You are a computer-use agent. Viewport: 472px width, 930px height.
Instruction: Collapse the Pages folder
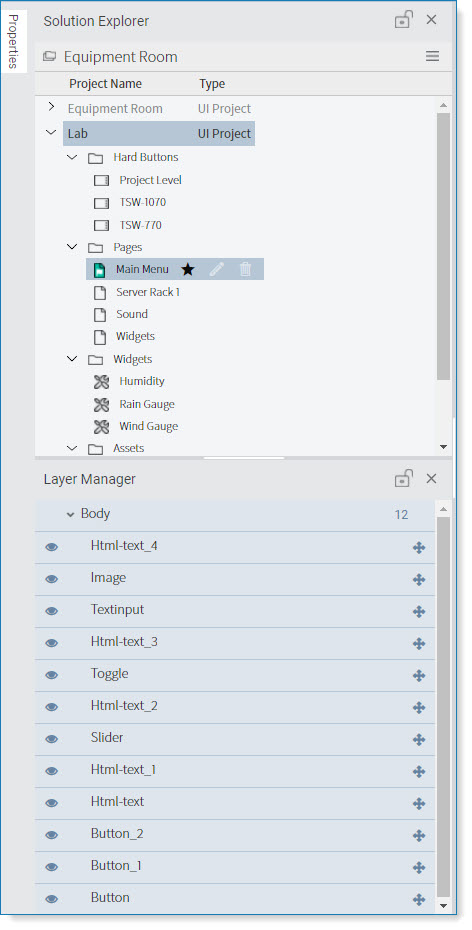pos(72,247)
